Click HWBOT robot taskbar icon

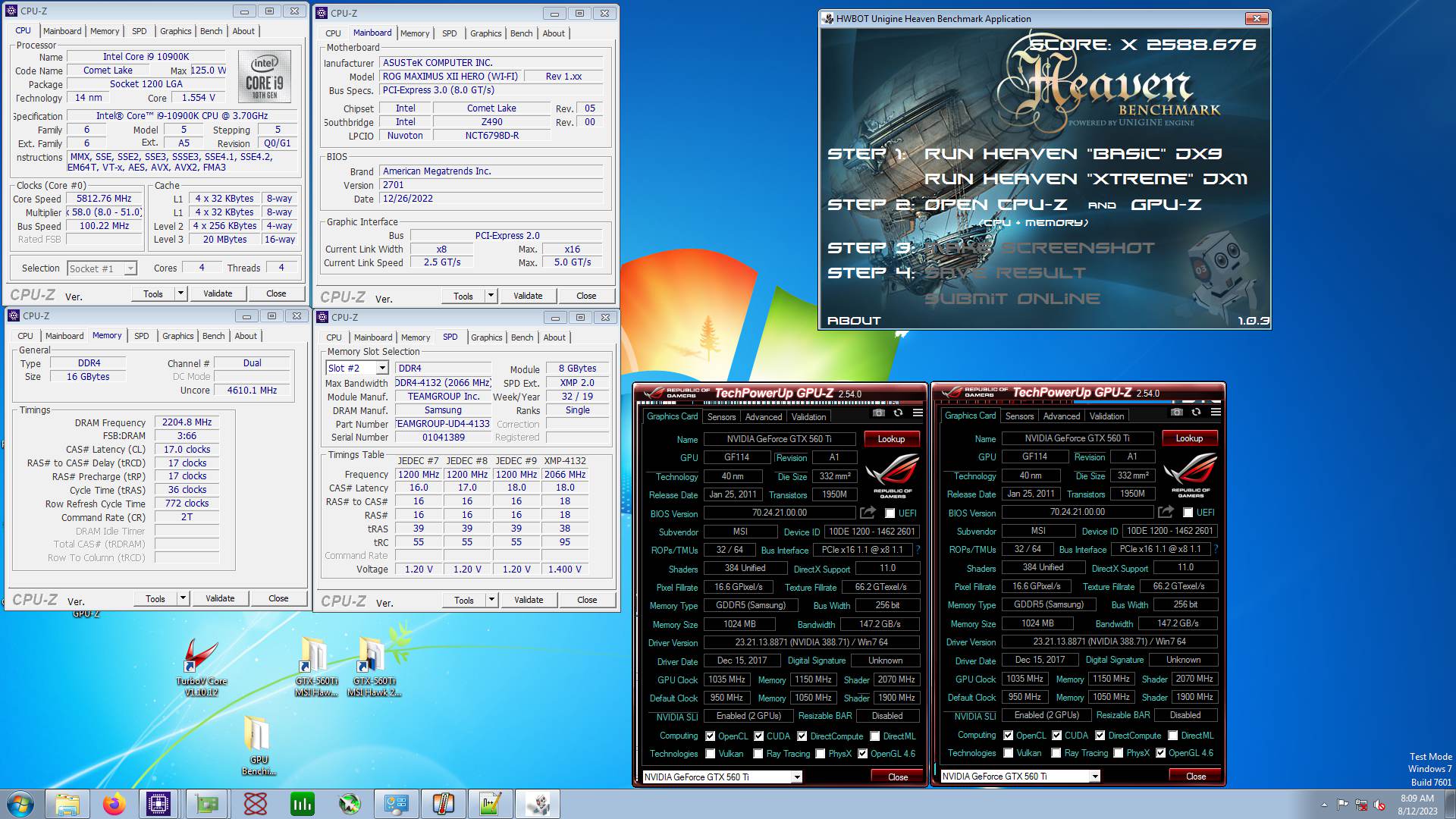(538, 804)
